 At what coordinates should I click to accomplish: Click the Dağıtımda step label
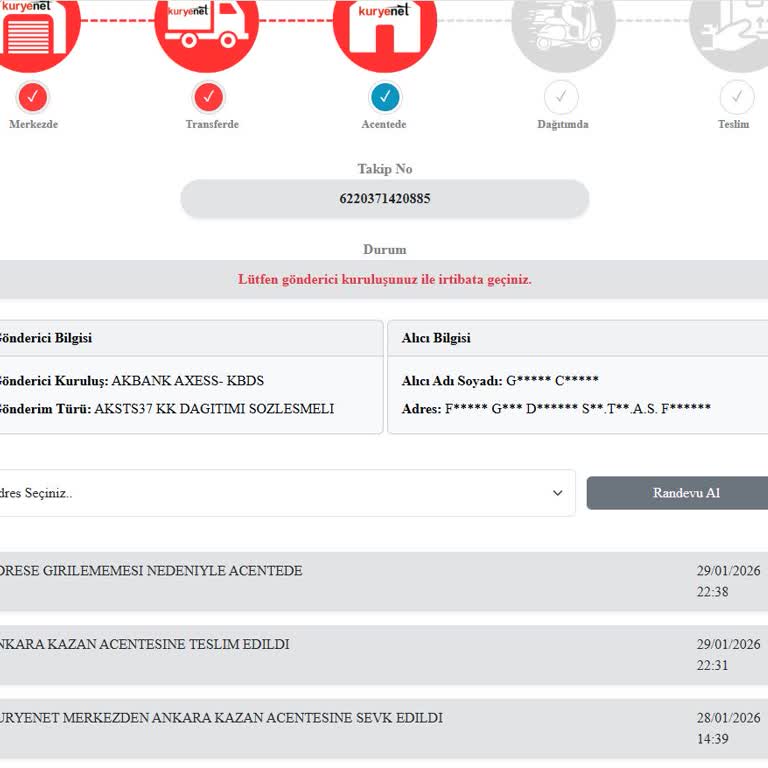[x=563, y=124]
